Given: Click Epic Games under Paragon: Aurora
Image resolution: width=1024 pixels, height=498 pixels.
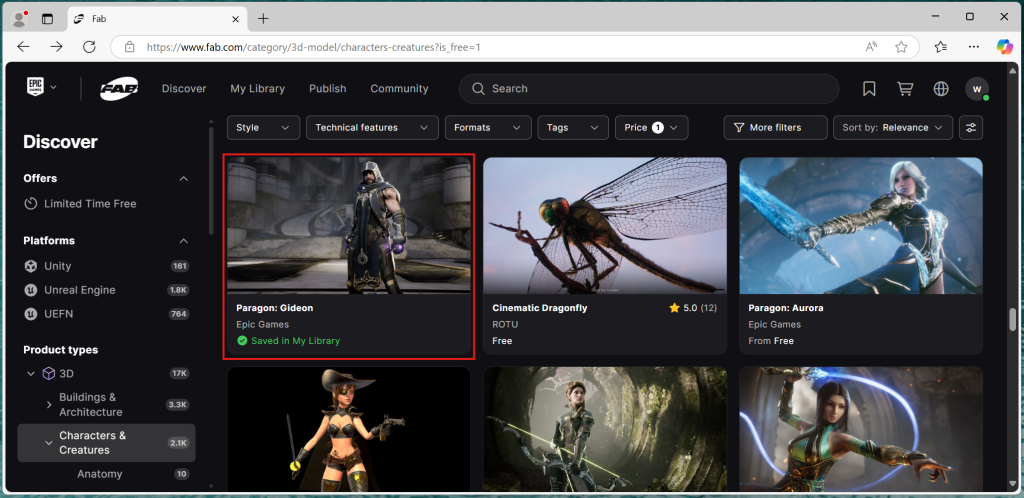Looking at the screenshot, I should point(774,324).
